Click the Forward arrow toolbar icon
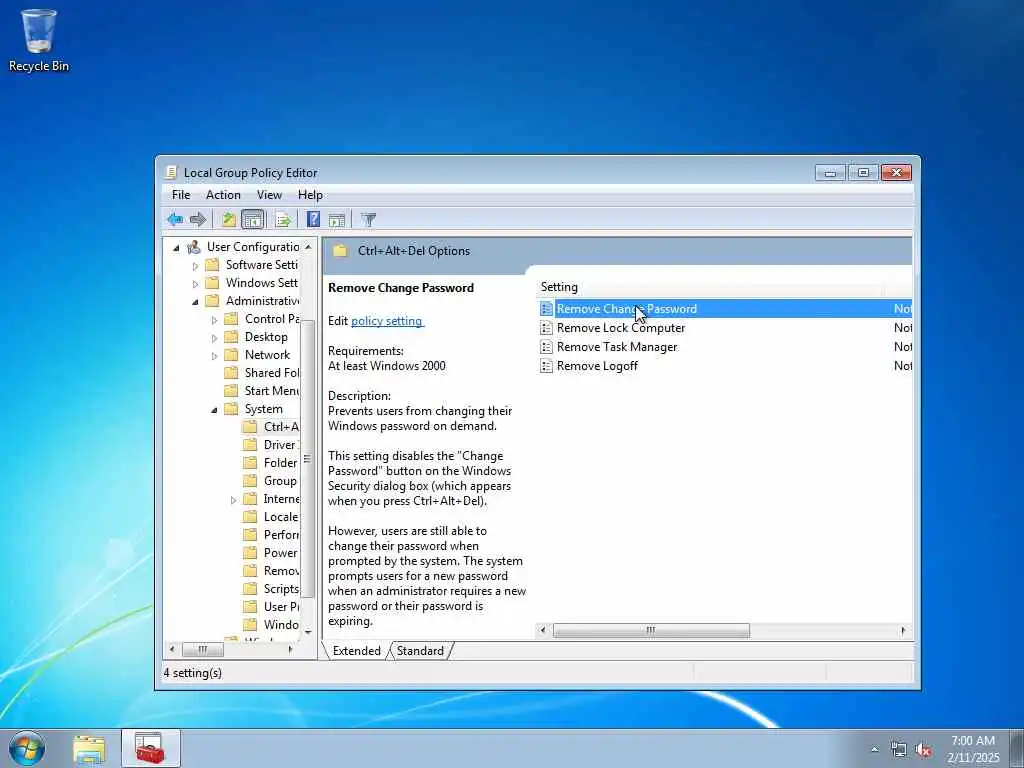 coord(198,219)
